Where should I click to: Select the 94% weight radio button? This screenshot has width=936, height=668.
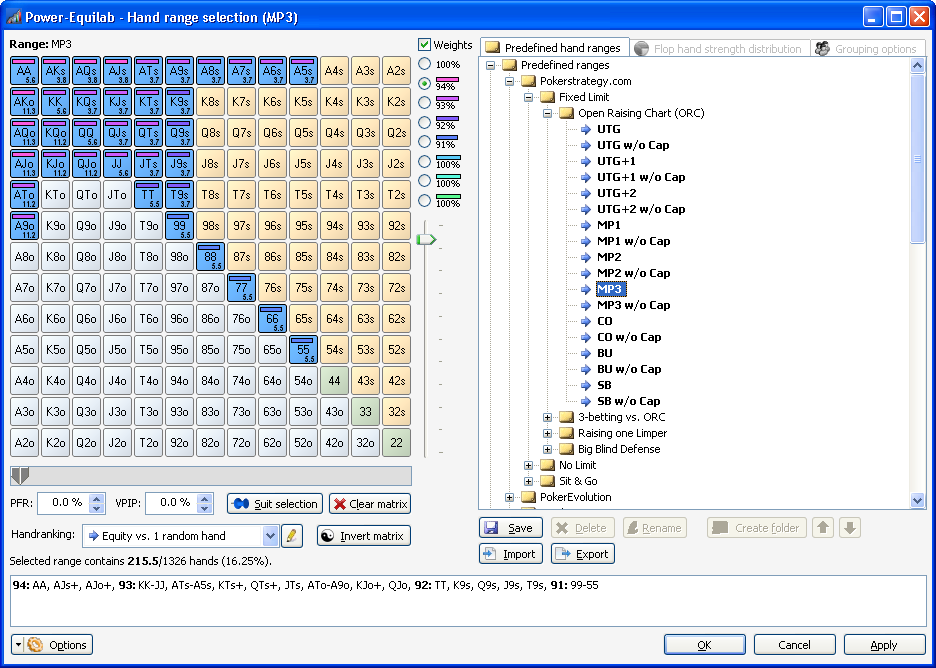pyautogui.click(x=424, y=84)
